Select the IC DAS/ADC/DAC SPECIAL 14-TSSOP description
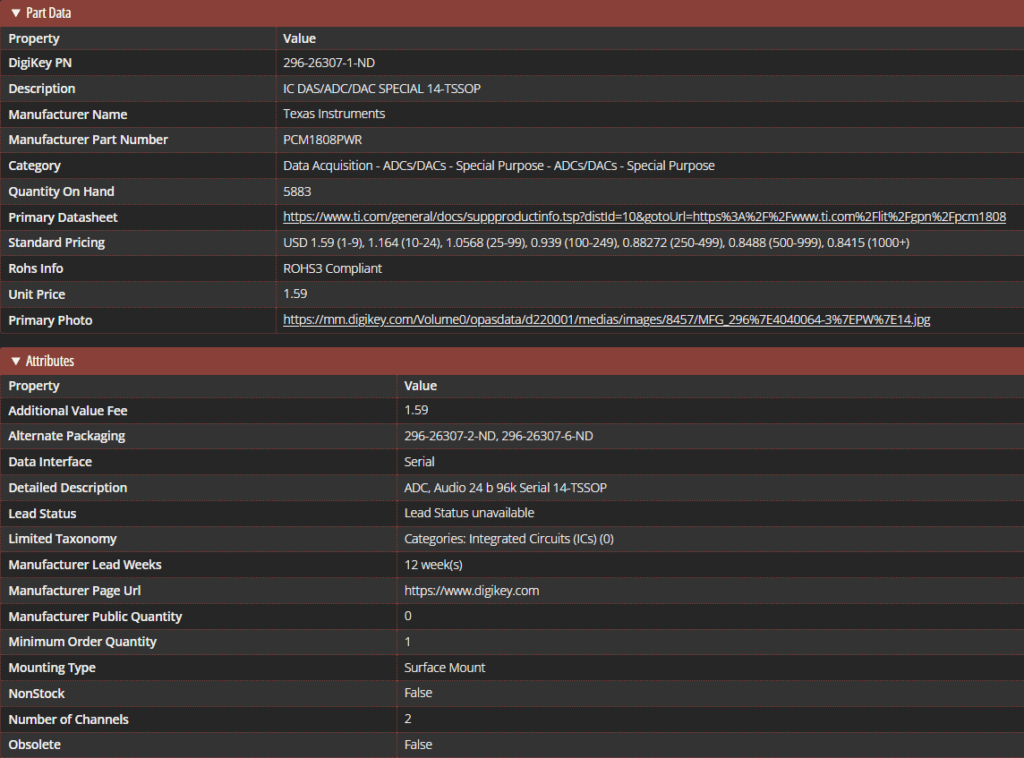Image resolution: width=1024 pixels, height=758 pixels. [381, 89]
